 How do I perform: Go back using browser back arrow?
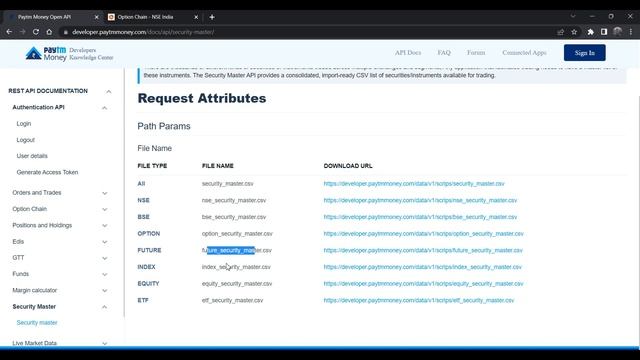[9, 32]
